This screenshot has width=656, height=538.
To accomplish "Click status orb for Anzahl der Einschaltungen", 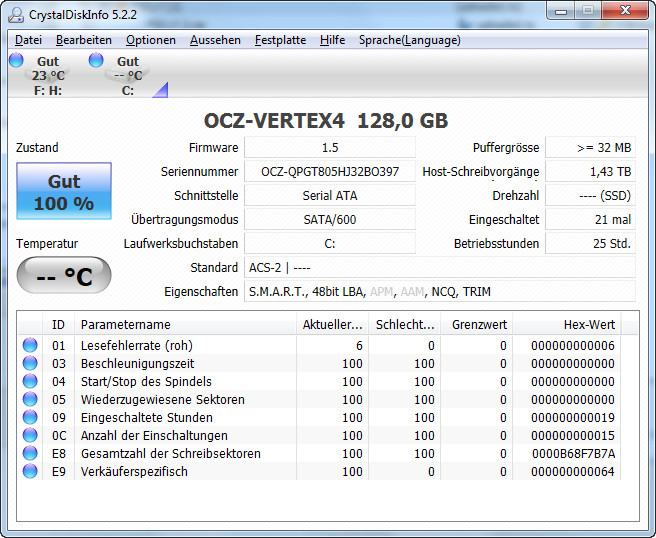I will [x=30, y=435].
